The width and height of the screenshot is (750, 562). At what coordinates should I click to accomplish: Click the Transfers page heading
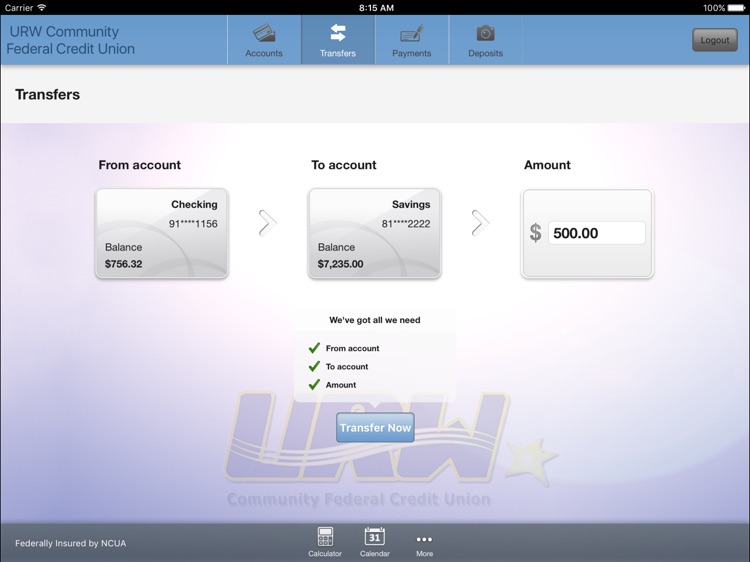coord(47,94)
